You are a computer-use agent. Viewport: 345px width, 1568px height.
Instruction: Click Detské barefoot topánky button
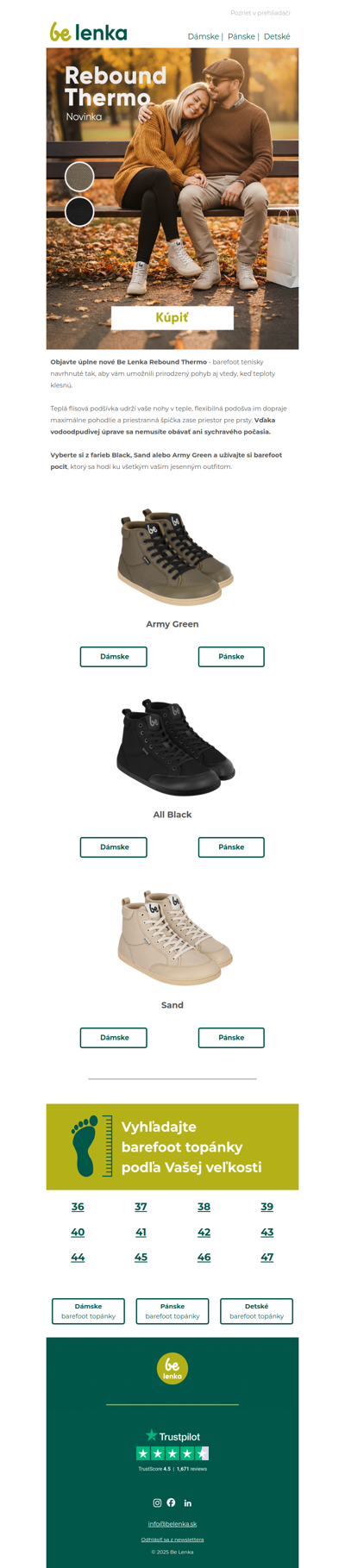point(256,1311)
